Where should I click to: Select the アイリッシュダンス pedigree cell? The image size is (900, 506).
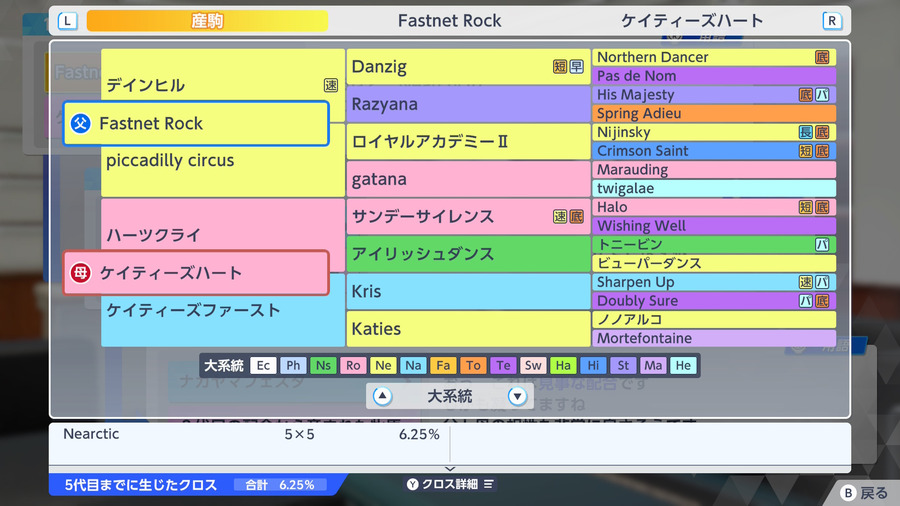point(468,254)
